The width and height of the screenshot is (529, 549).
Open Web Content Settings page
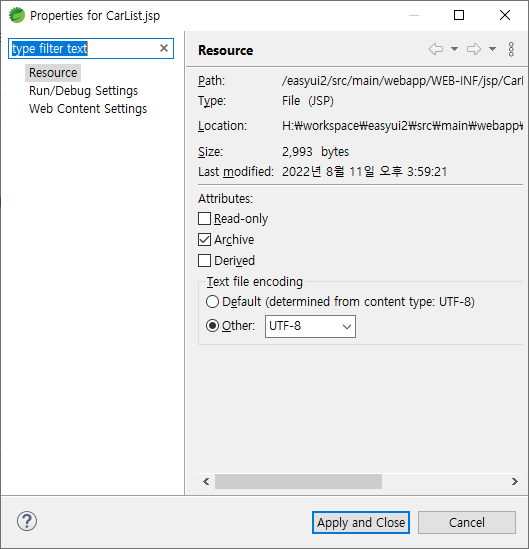(x=88, y=109)
